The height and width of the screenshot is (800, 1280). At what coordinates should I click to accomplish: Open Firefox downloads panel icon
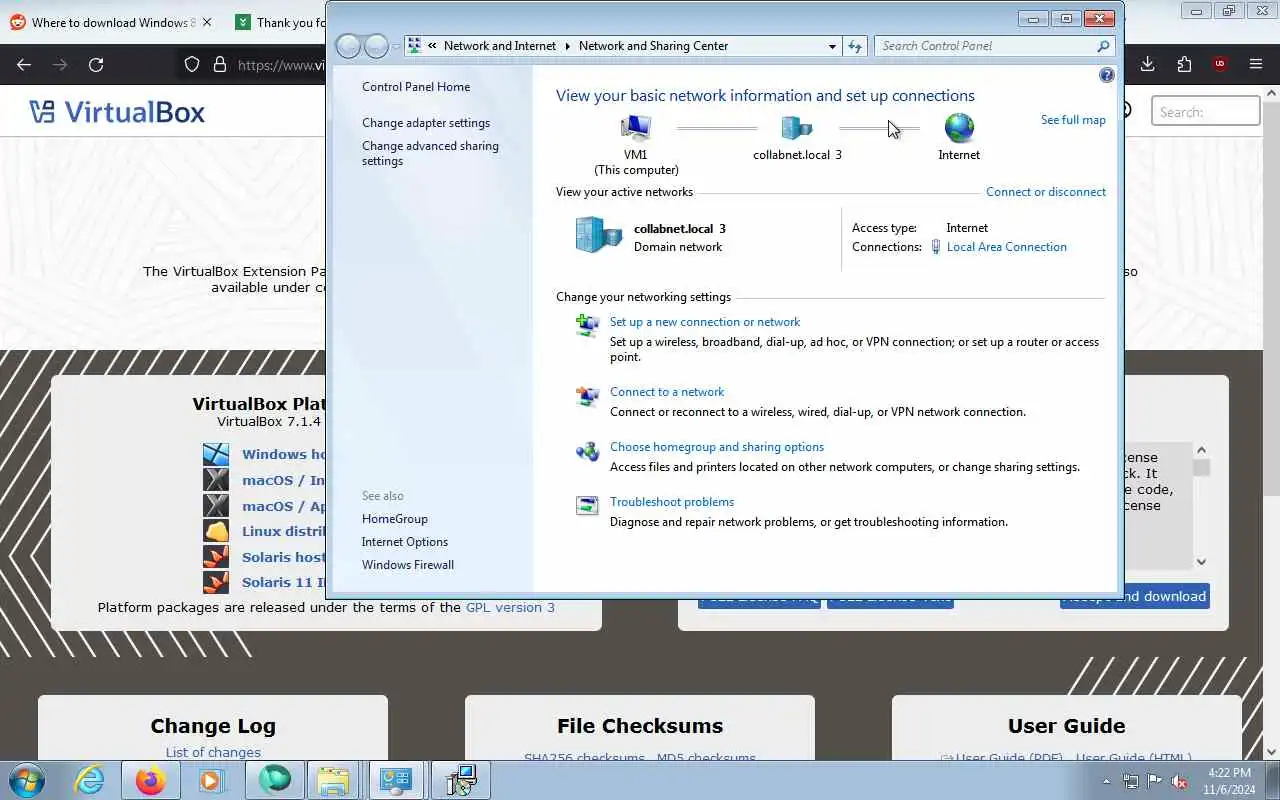pyautogui.click(x=1147, y=64)
